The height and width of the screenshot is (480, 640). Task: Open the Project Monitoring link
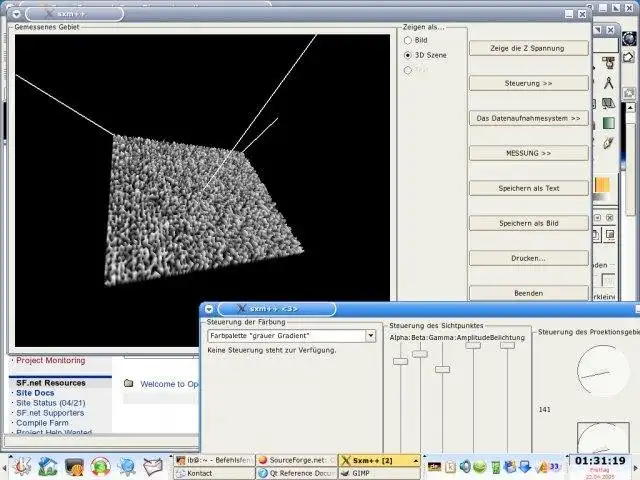click(x=51, y=360)
